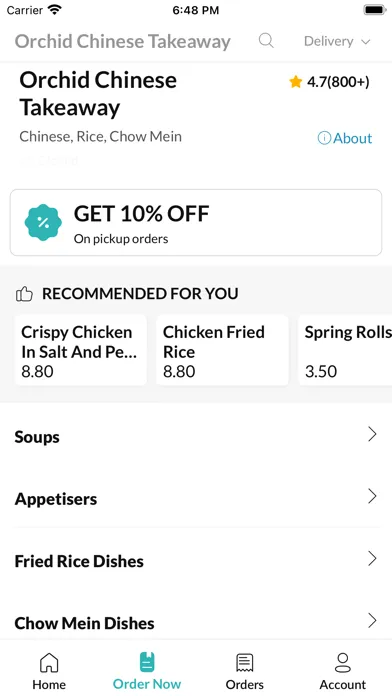Tap the thumbs-up recommended icon
392x696 pixels.
point(24,294)
